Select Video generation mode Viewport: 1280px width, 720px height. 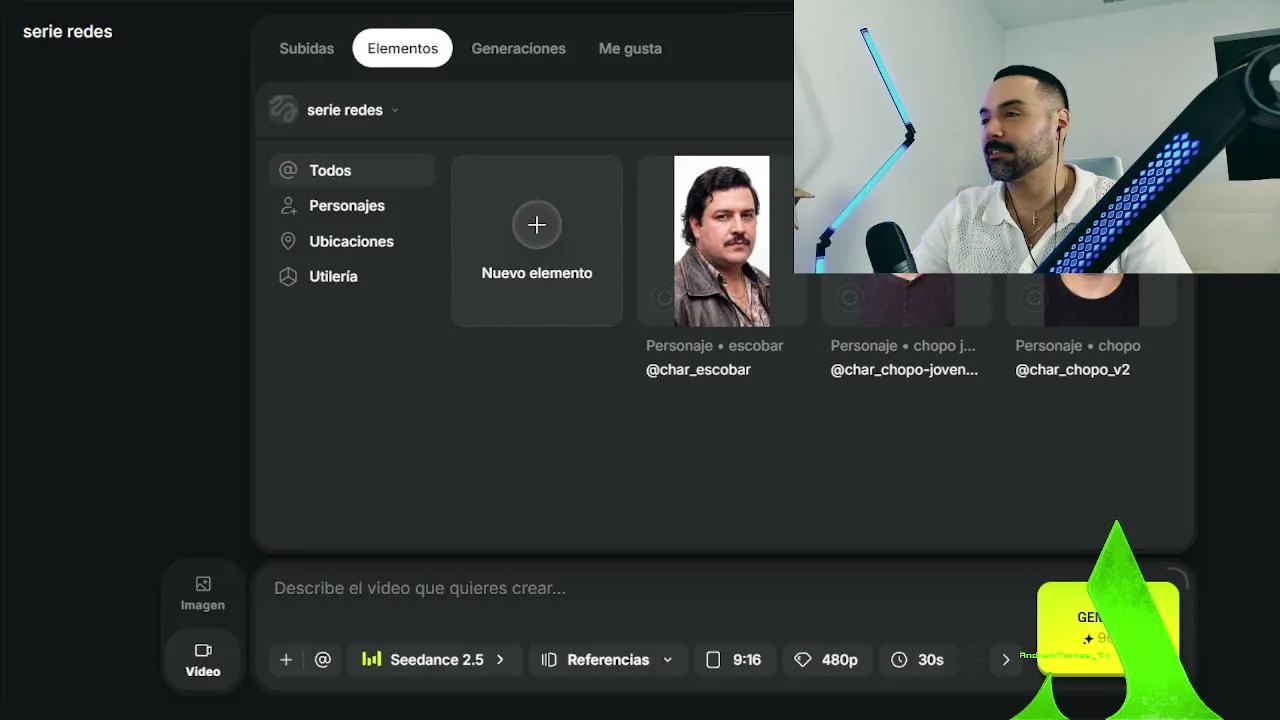[x=203, y=660]
